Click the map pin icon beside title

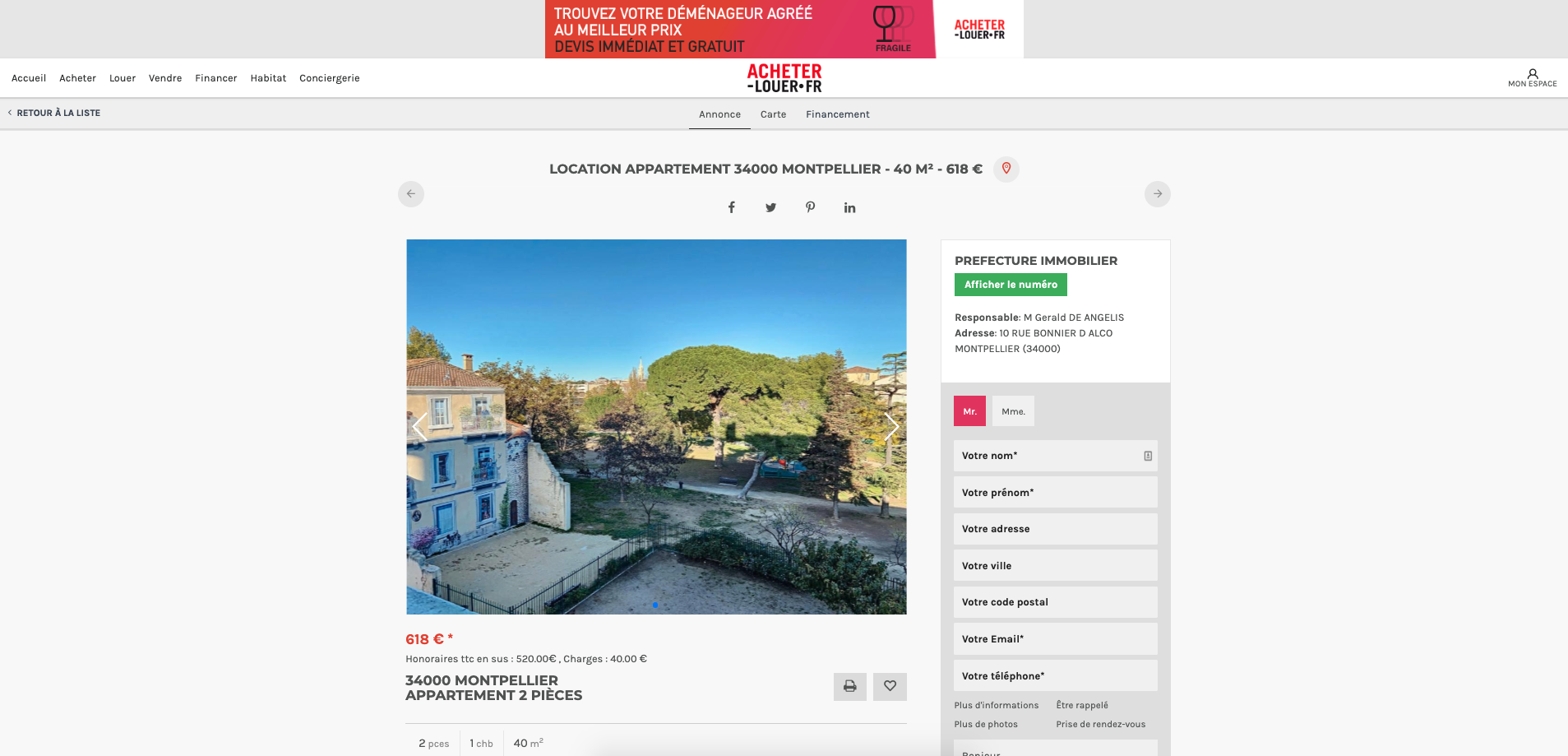point(1006,169)
